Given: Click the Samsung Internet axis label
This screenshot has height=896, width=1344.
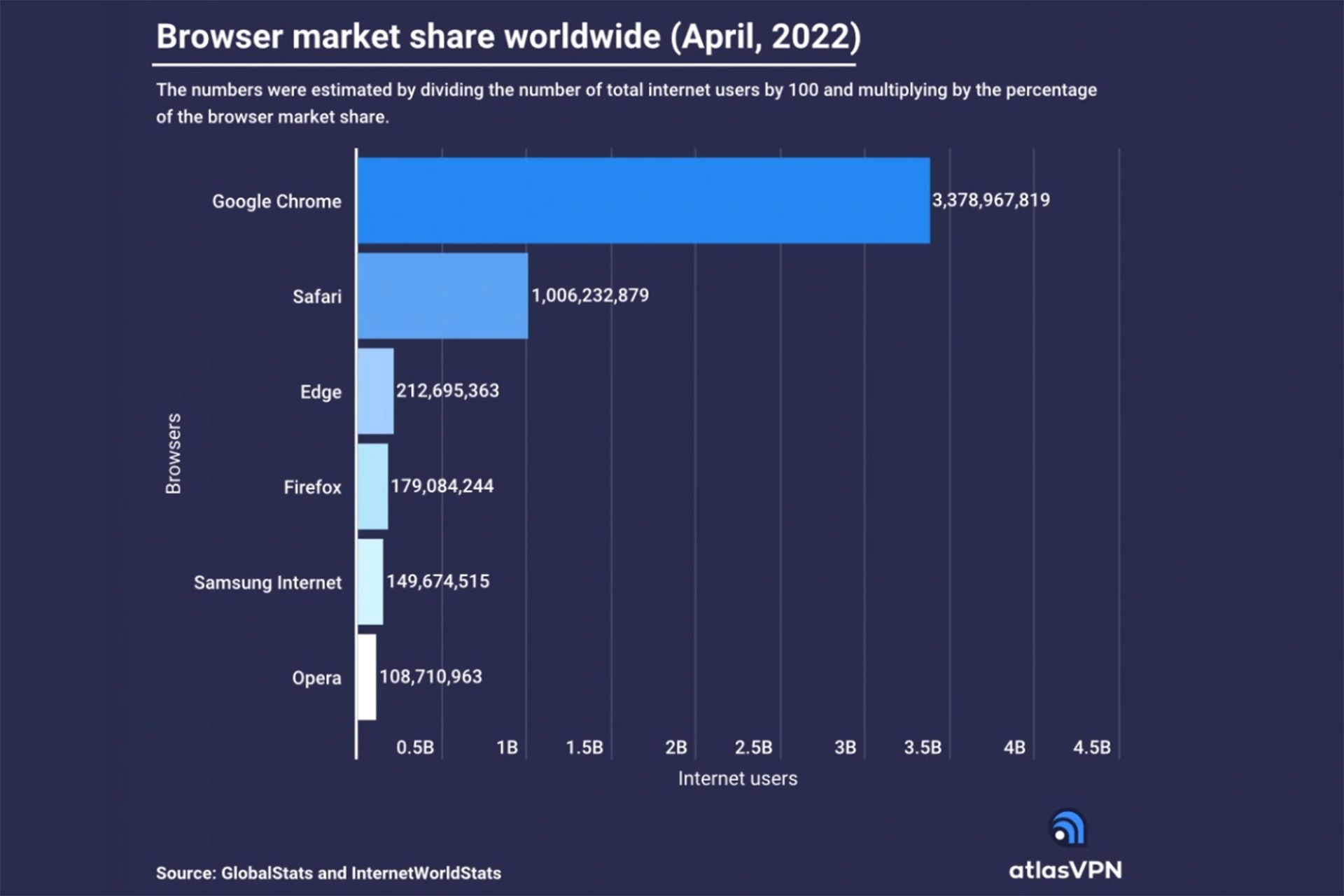Looking at the screenshot, I should pos(268,582).
